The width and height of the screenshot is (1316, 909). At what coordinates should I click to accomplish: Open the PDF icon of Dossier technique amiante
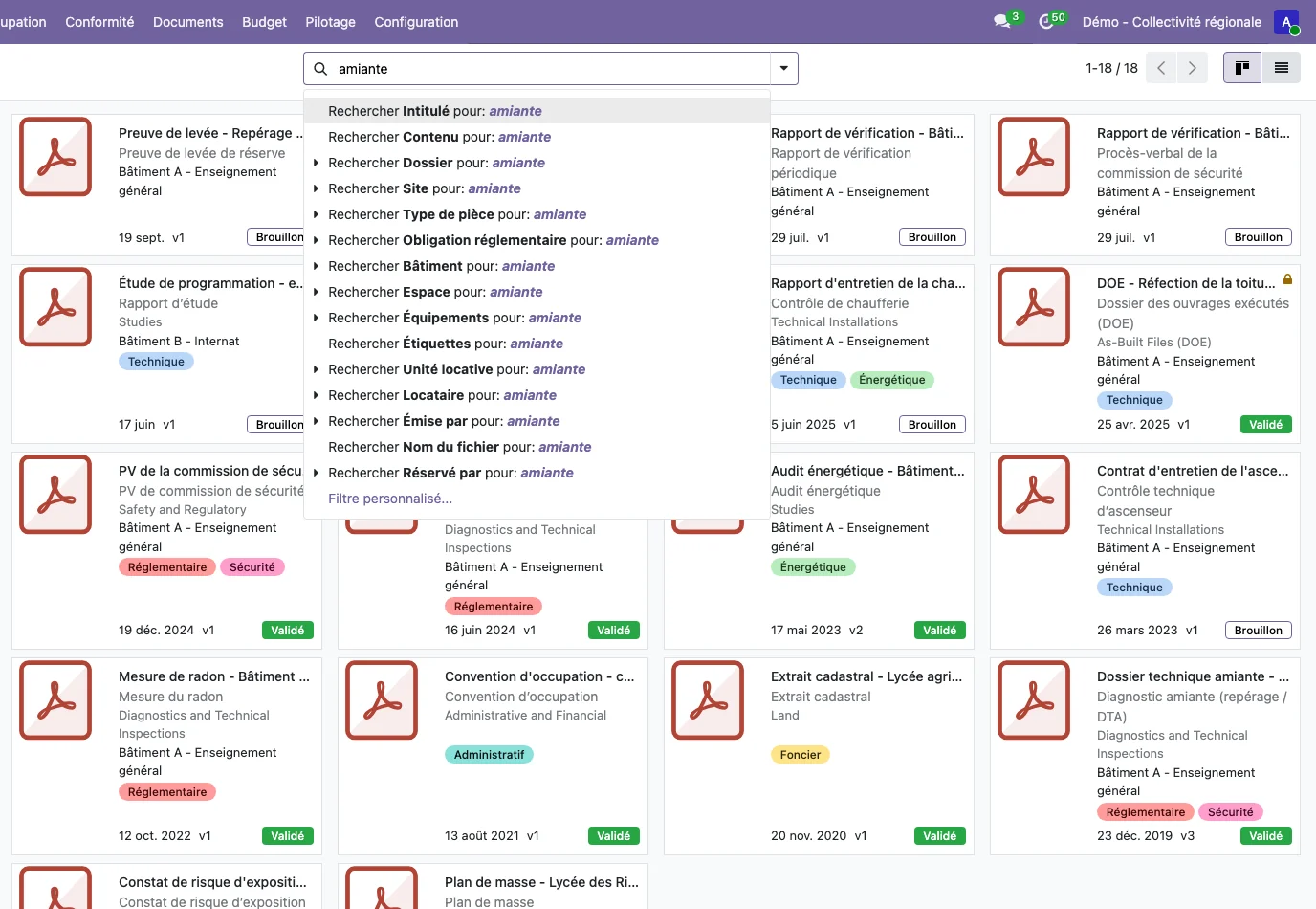click(1034, 699)
